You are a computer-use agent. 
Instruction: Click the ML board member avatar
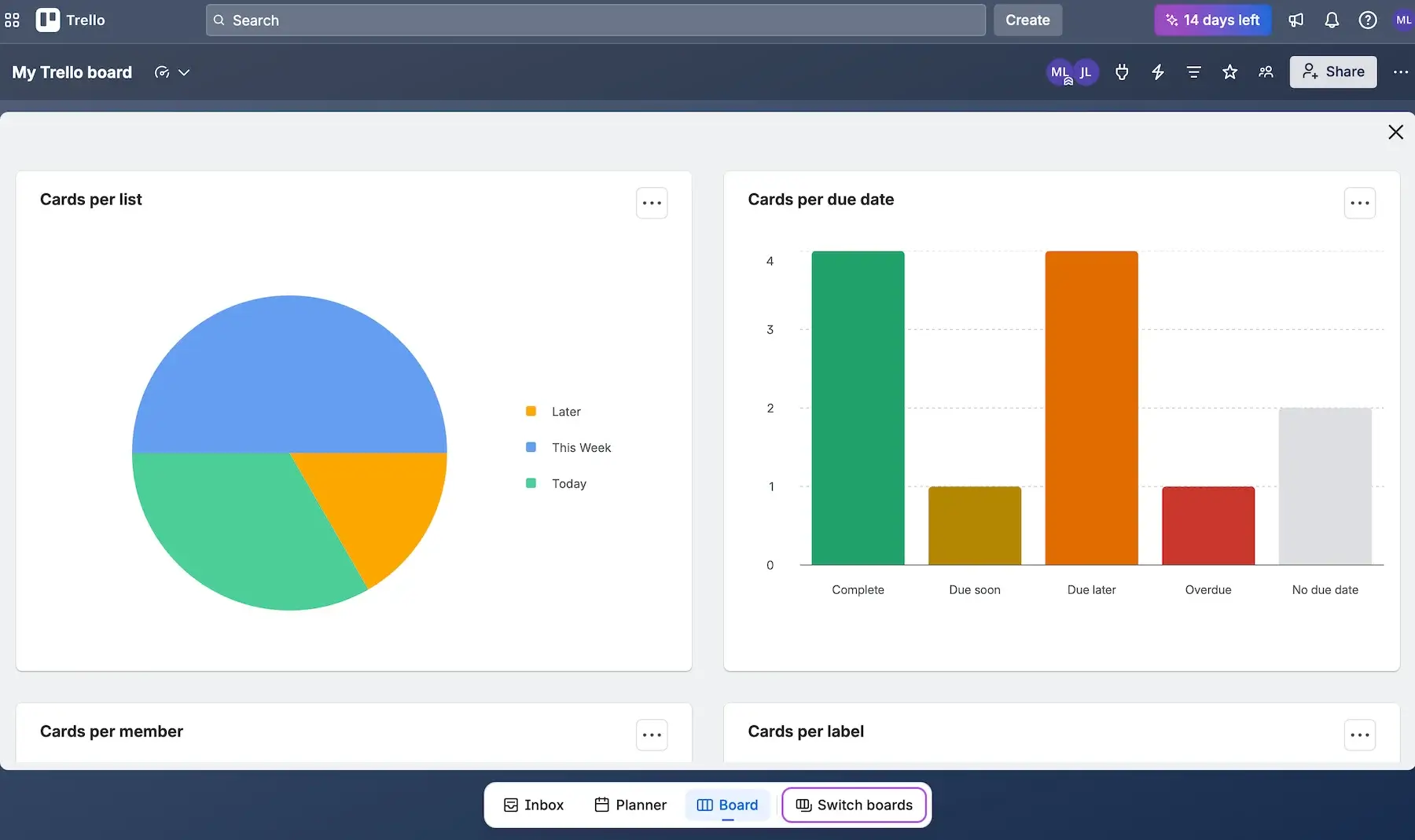click(x=1060, y=72)
